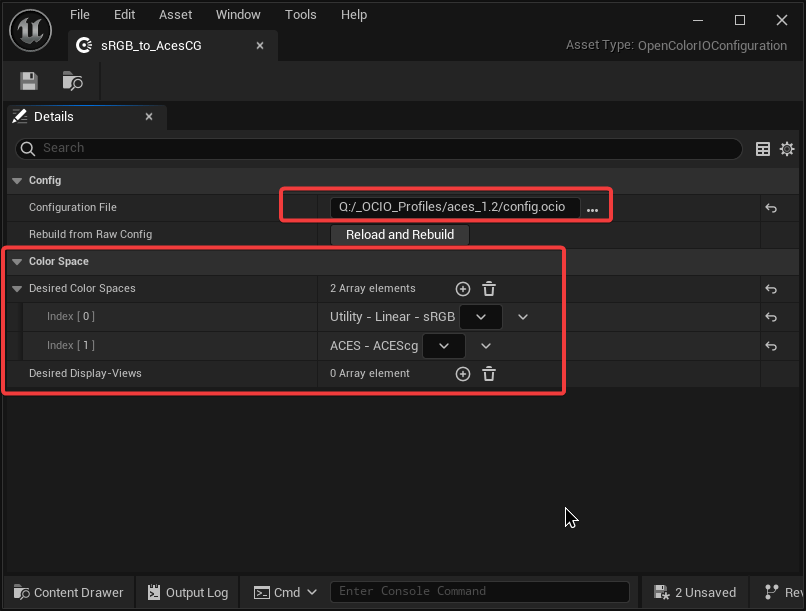Close the sRGB_to_AcesCG tab
The width and height of the screenshot is (806, 611).
[260, 46]
